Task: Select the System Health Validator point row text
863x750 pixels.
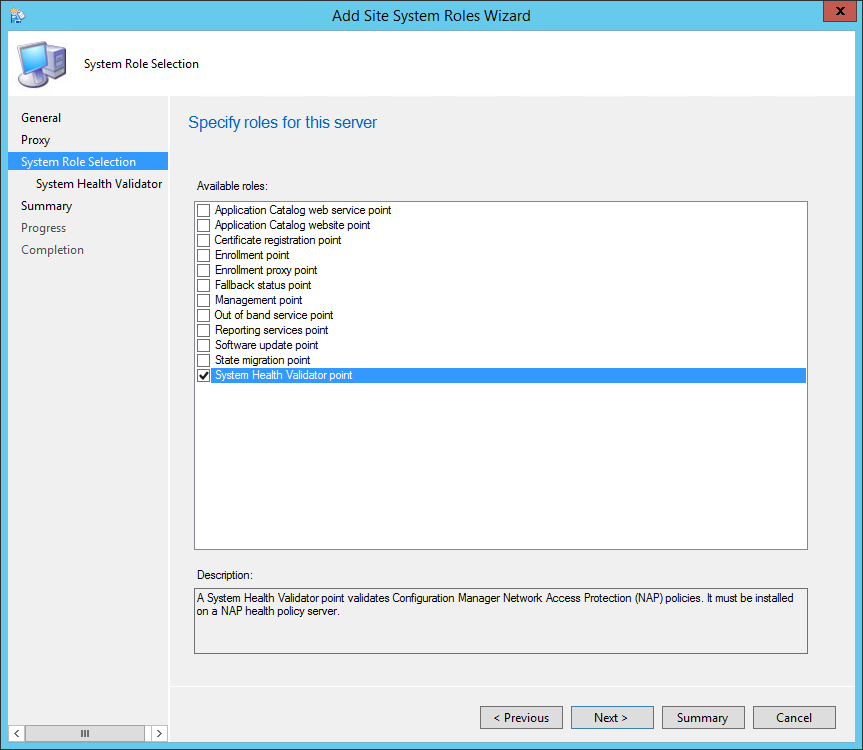Action: [283, 375]
